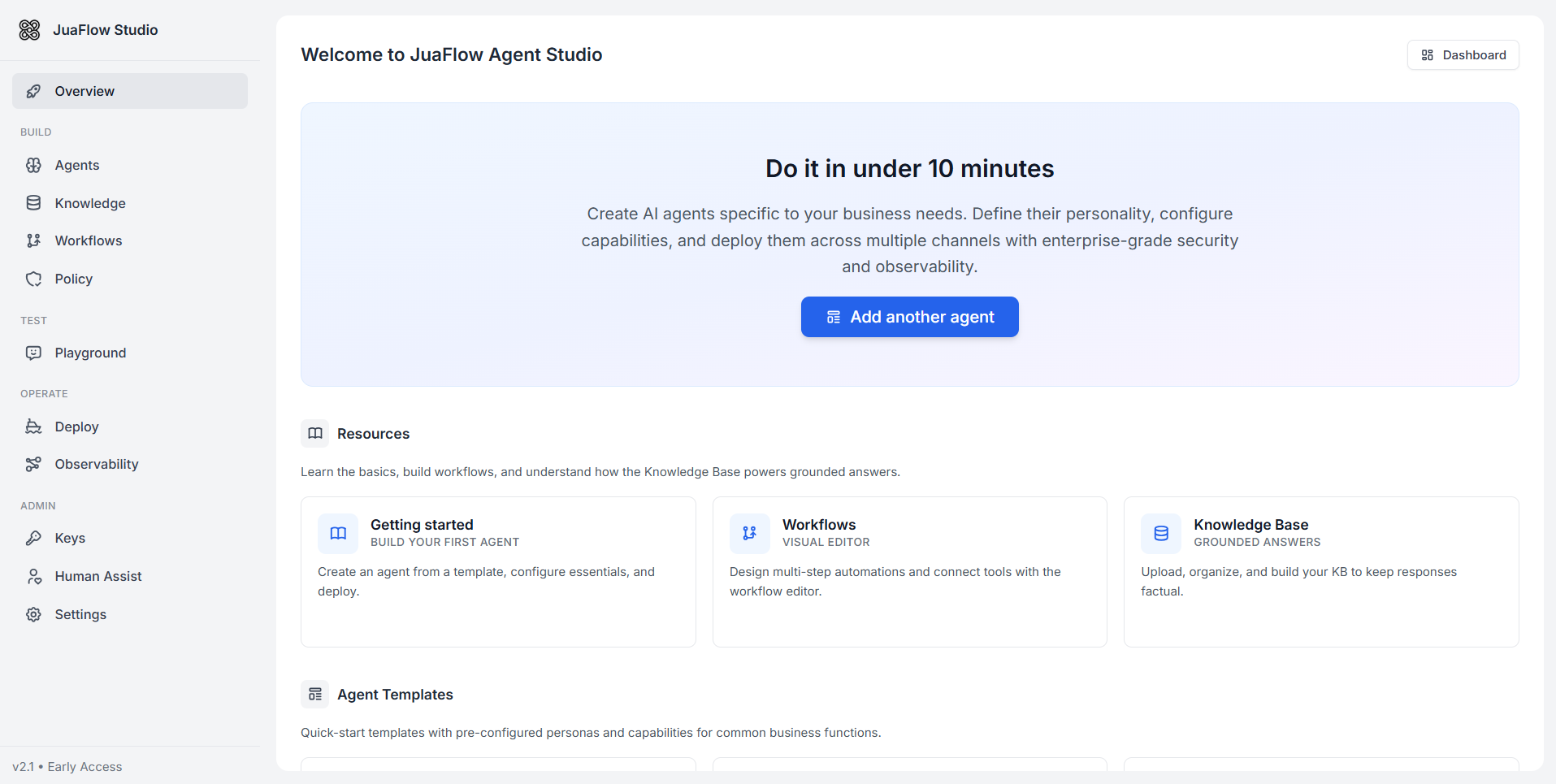The image size is (1556, 784).
Task: Click the Agent Templates section icon
Action: [x=315, y=695]
